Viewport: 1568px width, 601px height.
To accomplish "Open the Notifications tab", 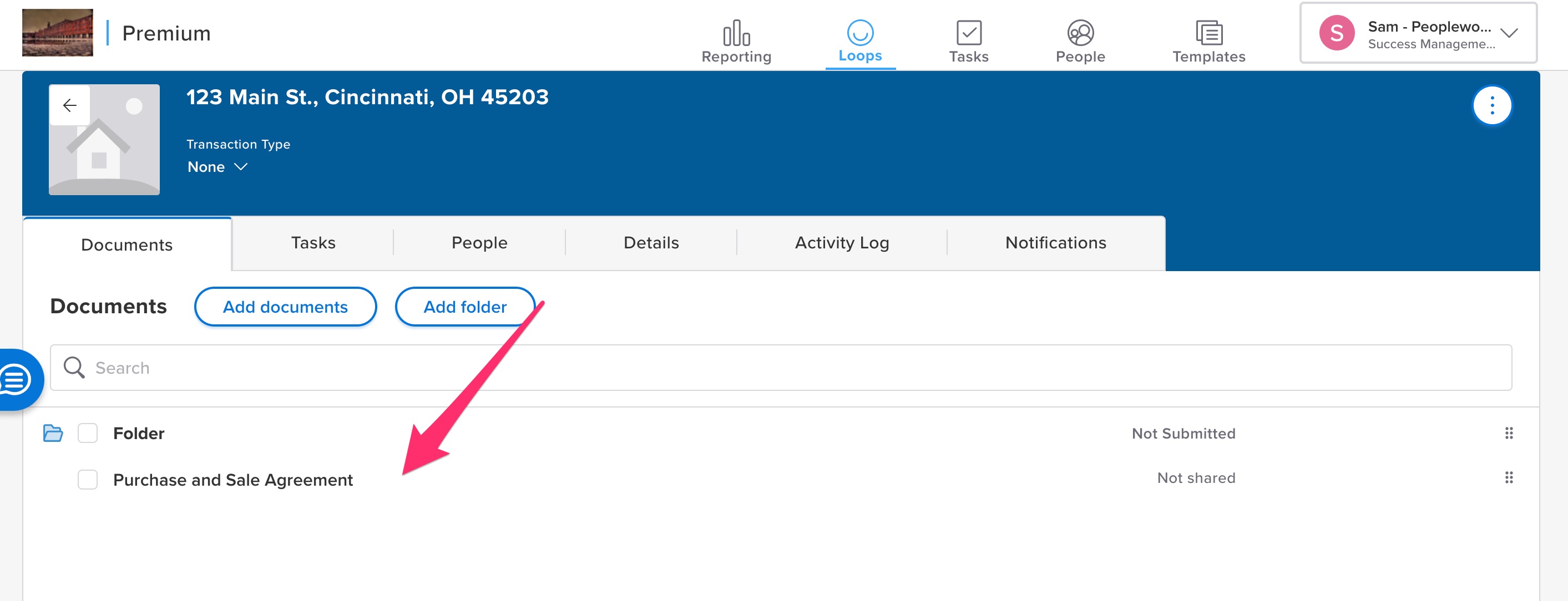I will tap(1055, 243).
